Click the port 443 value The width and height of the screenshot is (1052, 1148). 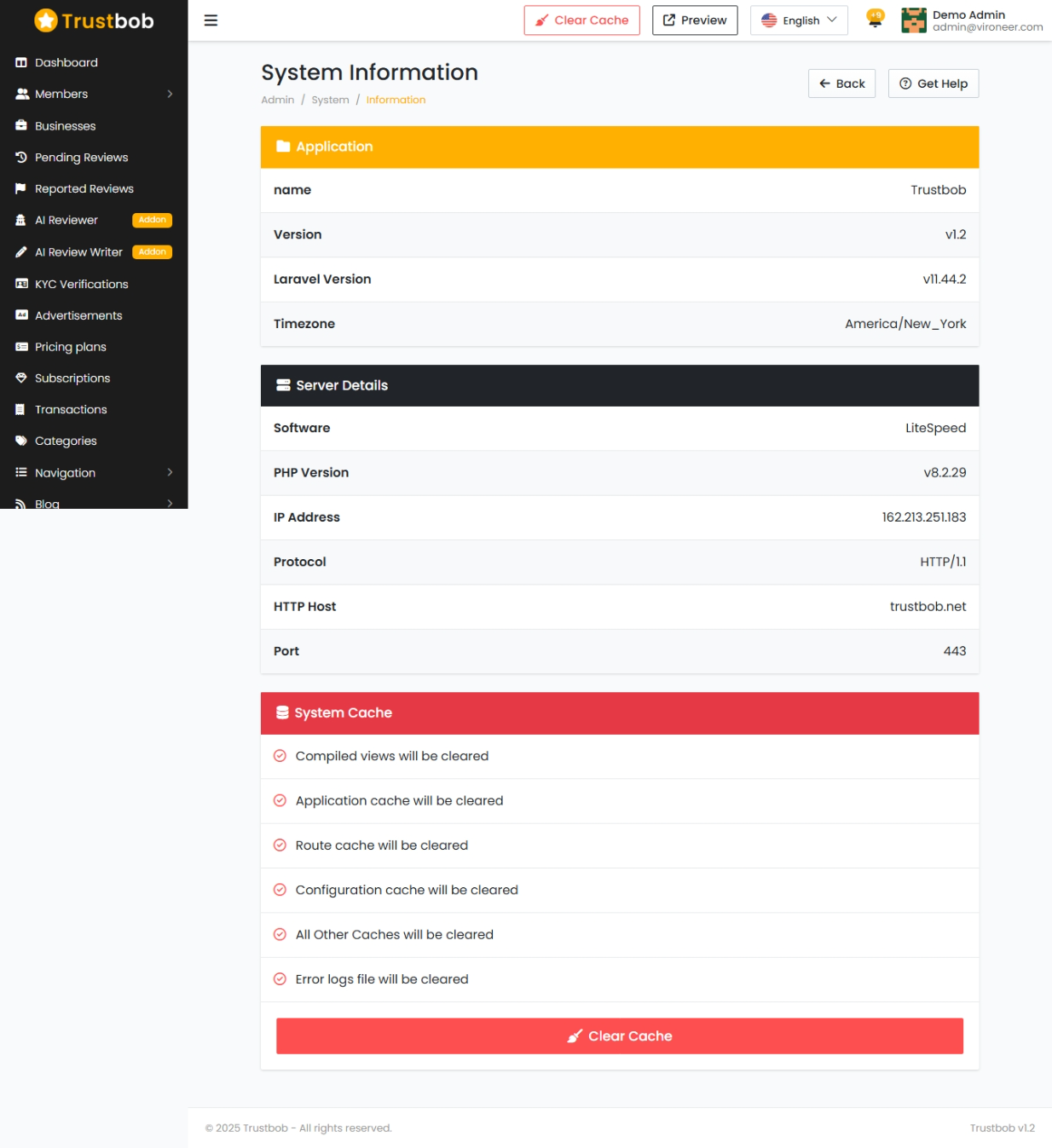point(955,651)
